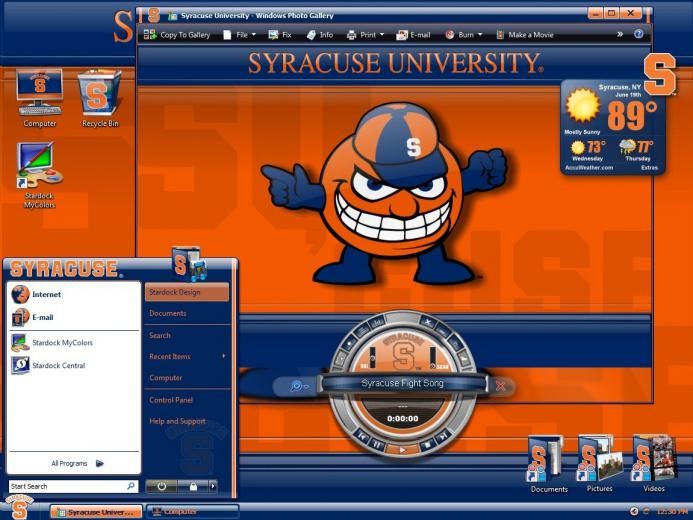693x520 pixels.
Task: Click the system tray clock
Action: (x=672, y=511)
